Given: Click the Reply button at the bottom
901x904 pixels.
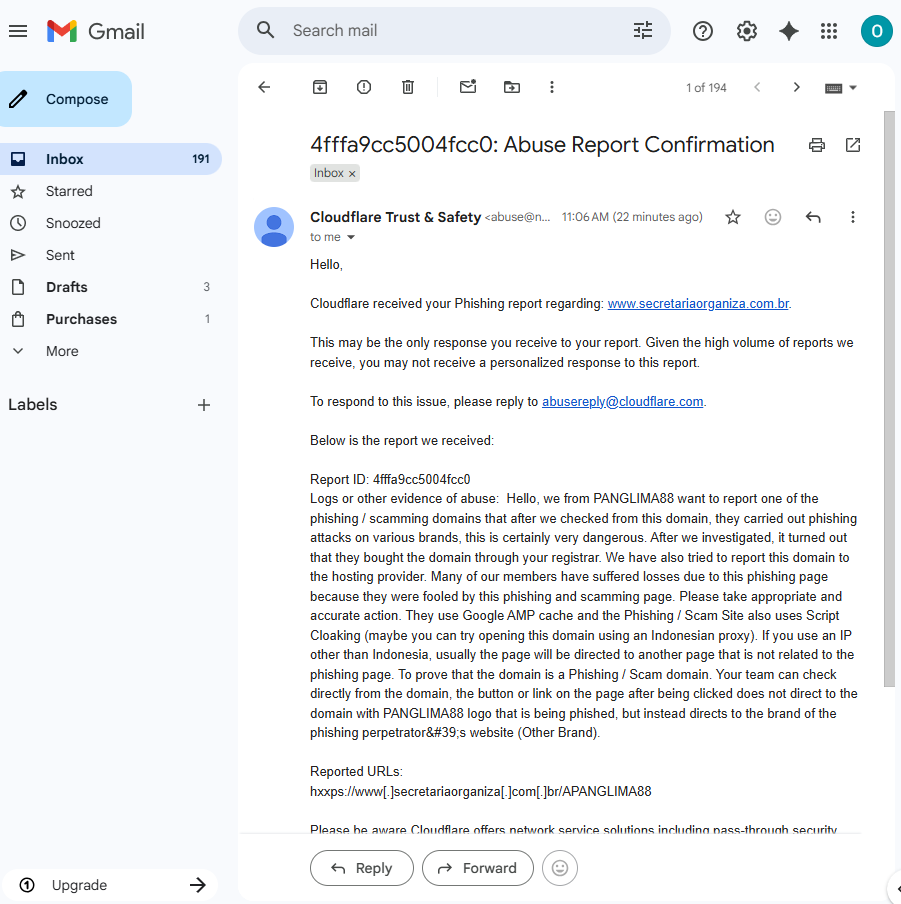Looking at the screenshot, I should (361, 868).
